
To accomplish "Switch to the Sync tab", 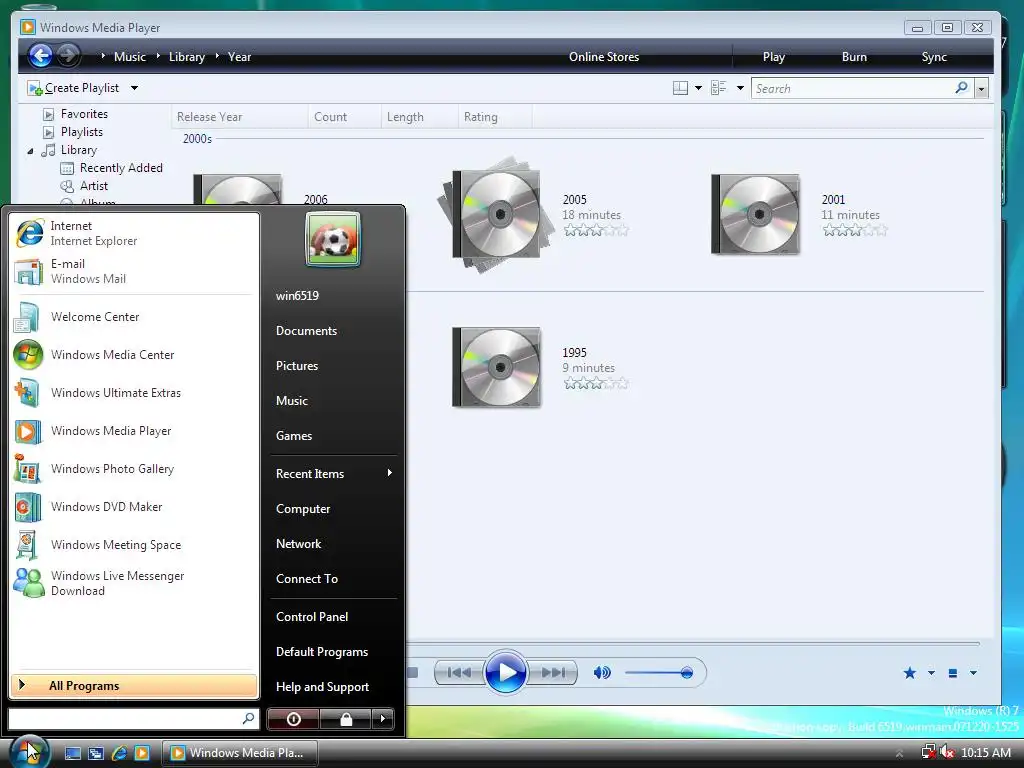I will click(934, 57).
